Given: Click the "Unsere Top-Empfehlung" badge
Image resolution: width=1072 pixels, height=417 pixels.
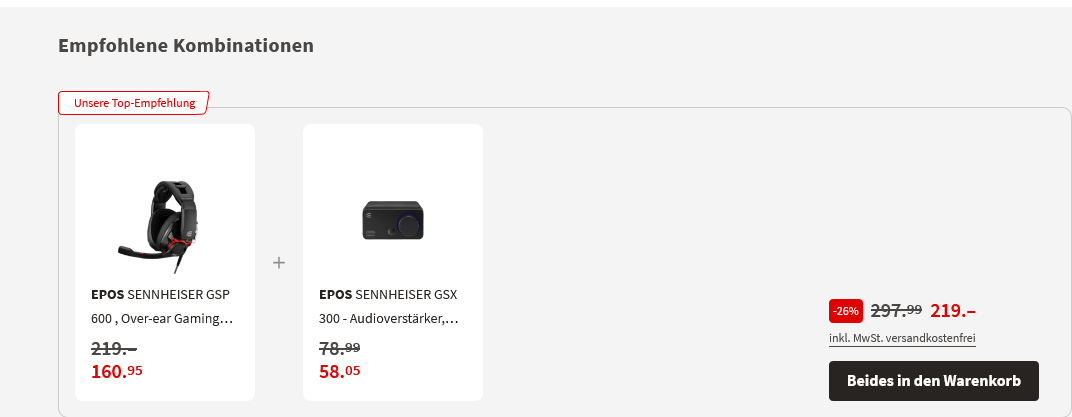Looking at the screenshot, I should point(134,103).
